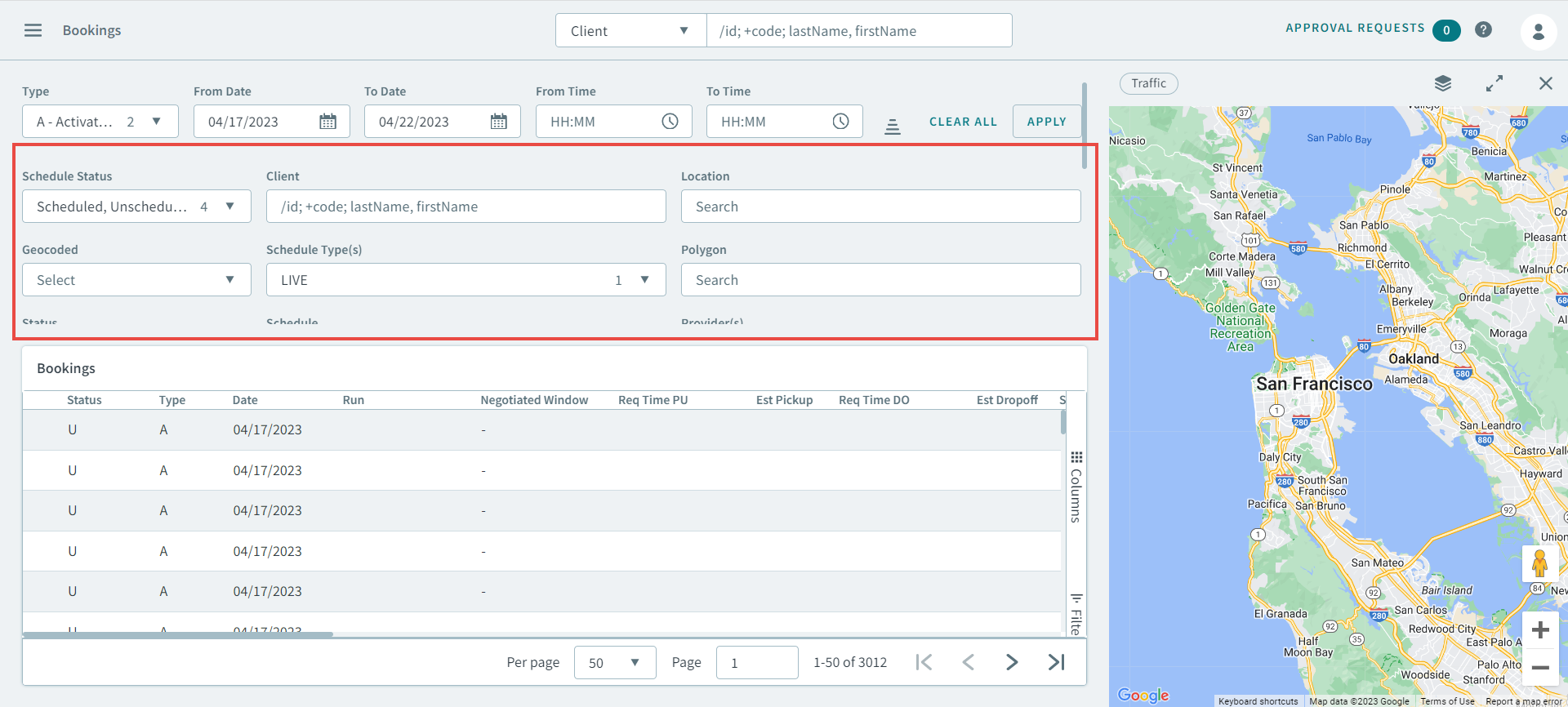Sort by the Status column header
Image resolution: width=1568 pixels, height=707 pixels.
pos(84,400)
